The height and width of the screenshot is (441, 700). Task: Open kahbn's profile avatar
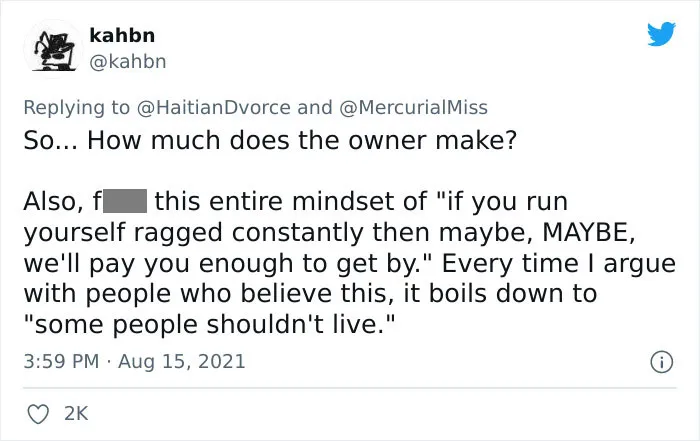(x=53, y=49)
